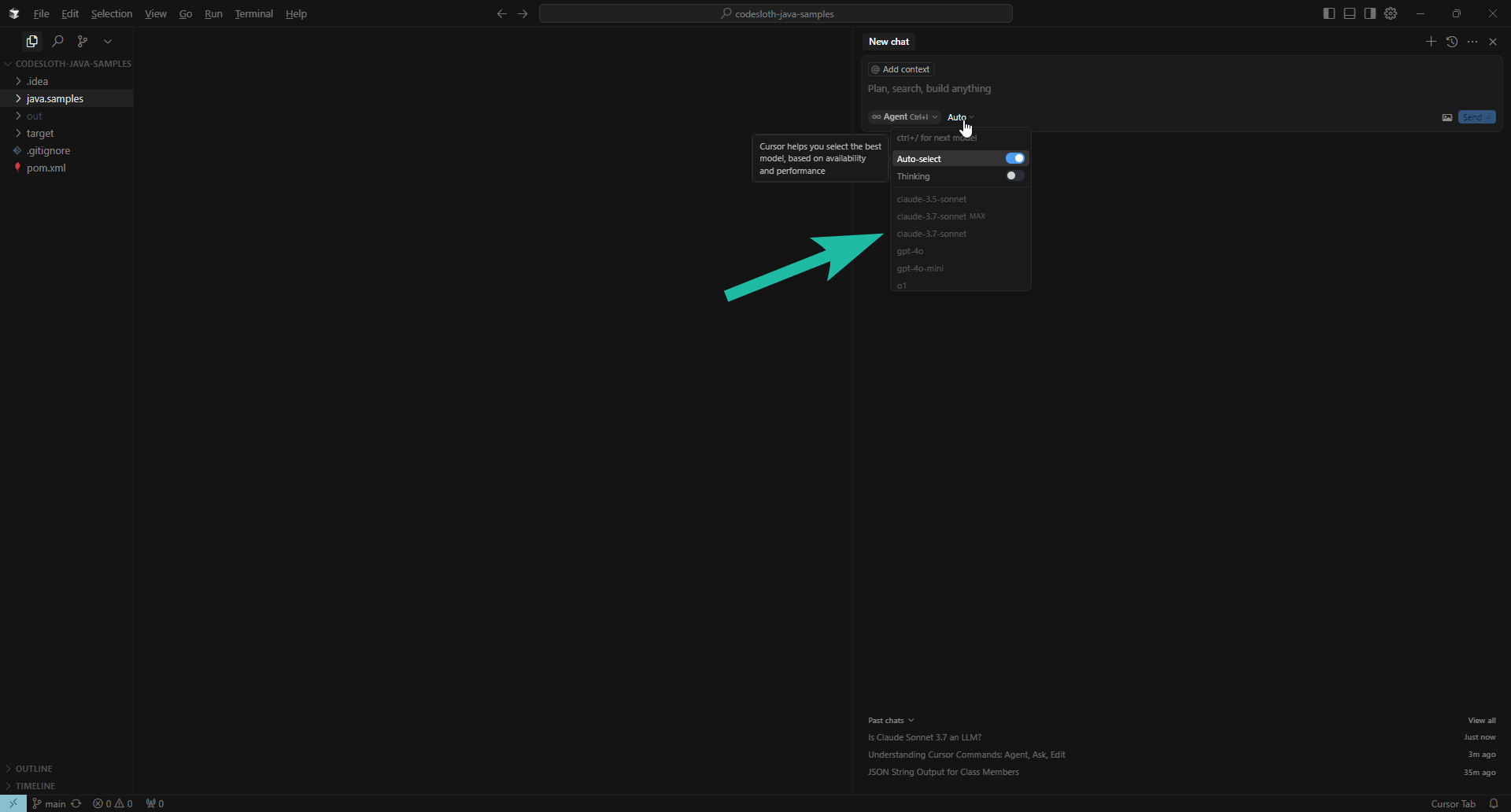Open chat more actions ellipsis
1511x812 pixels.
pyautogui.click(x=1472, y=42)
